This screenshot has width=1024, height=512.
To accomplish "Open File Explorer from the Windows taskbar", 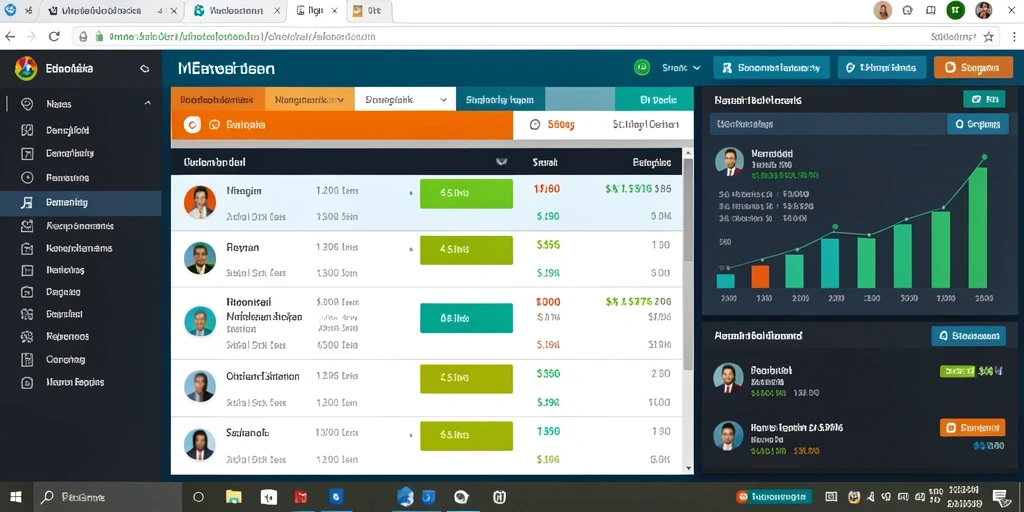I will (x=233, y=497).
